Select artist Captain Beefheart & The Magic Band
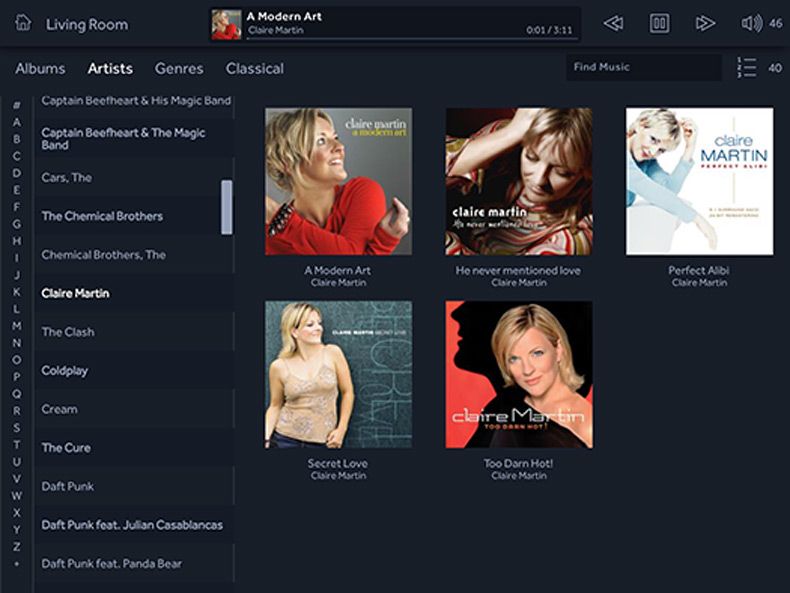 click(x=134, y=139)
